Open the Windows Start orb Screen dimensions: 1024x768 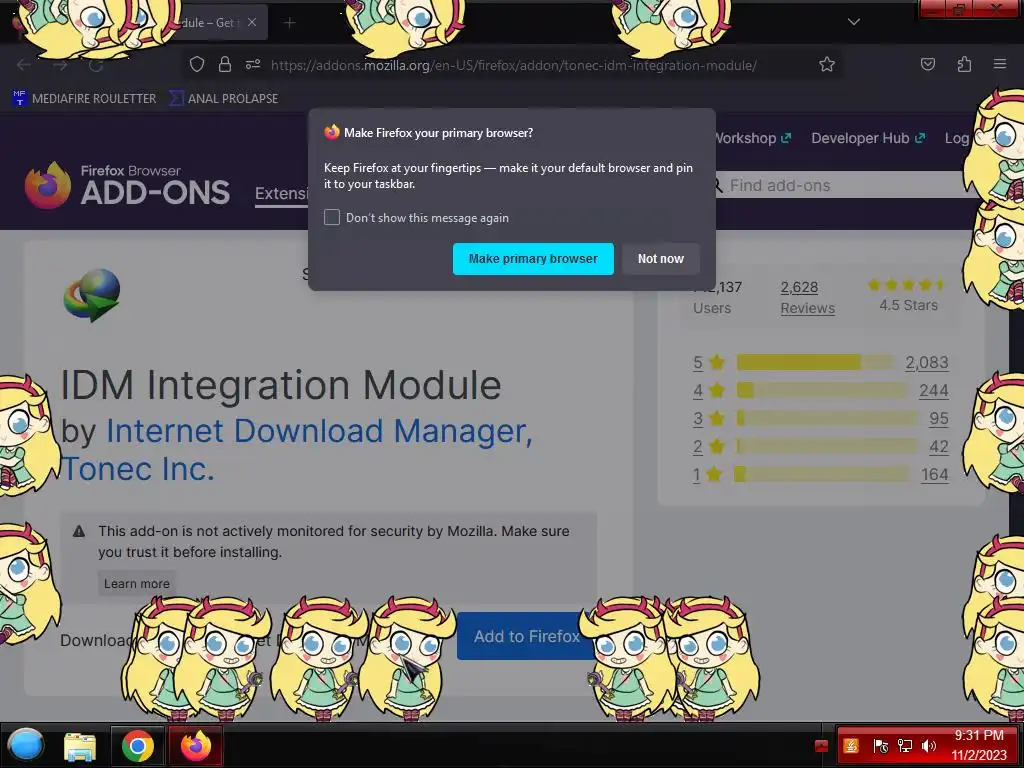pos(25,745)
